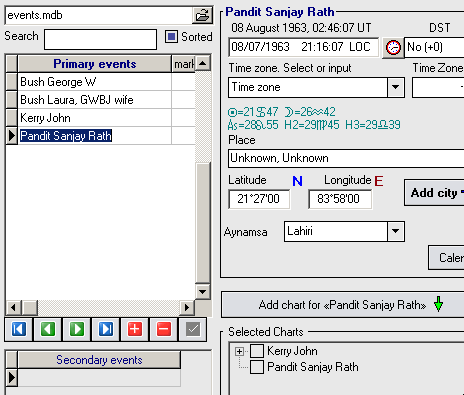Open the events.mdb file browser folder icon
This screenshot has height=395, width=464.
pos(202,15)
